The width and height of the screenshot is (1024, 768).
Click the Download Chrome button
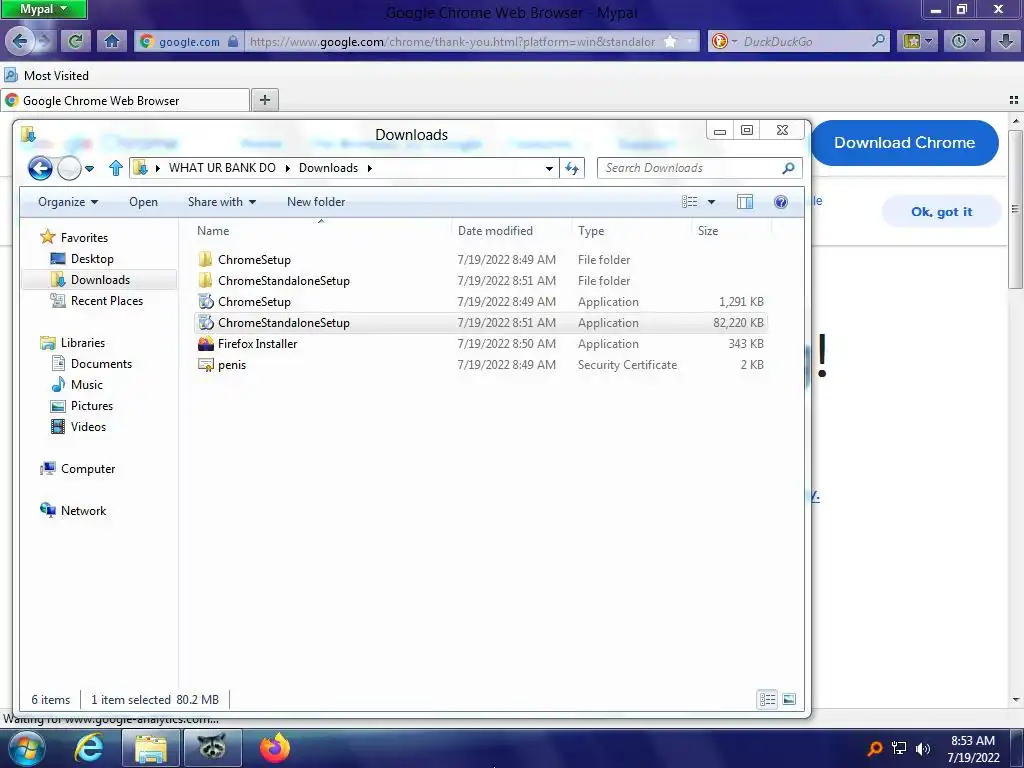pos(904,142)
